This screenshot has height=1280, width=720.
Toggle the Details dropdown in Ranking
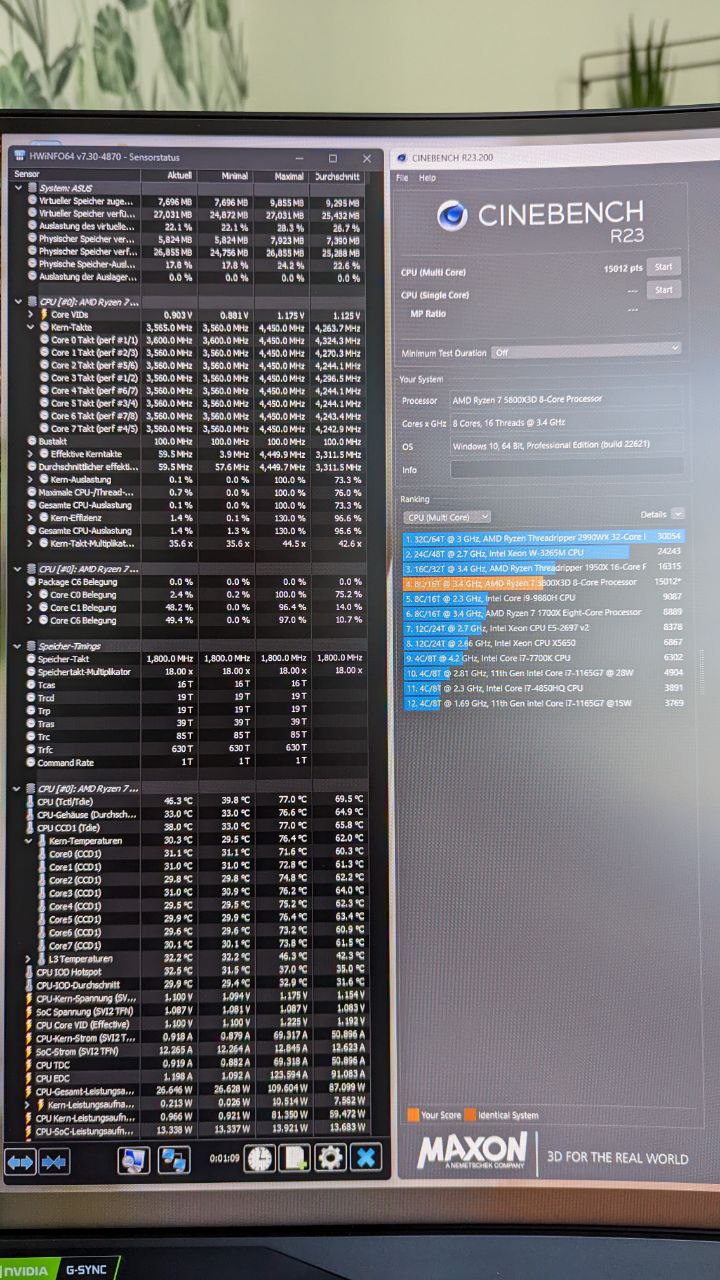(678, 514)
